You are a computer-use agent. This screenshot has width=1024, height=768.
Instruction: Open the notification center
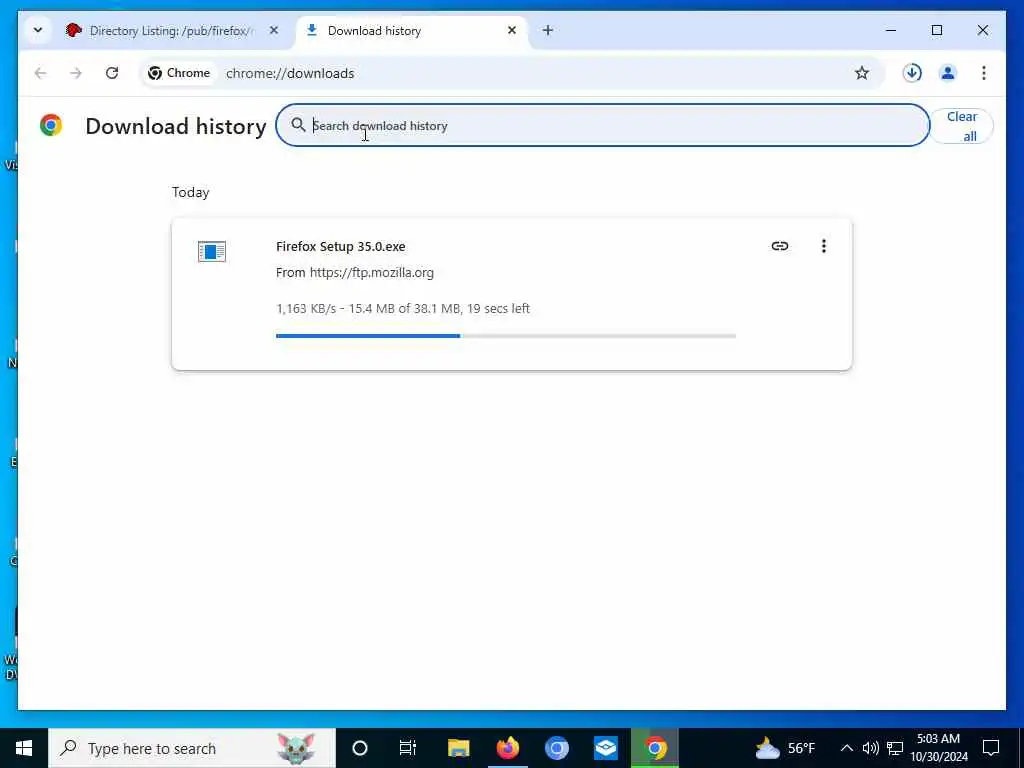click(991, 748)
